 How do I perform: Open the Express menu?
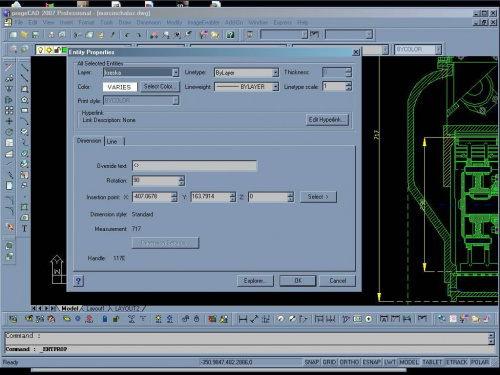283,22
